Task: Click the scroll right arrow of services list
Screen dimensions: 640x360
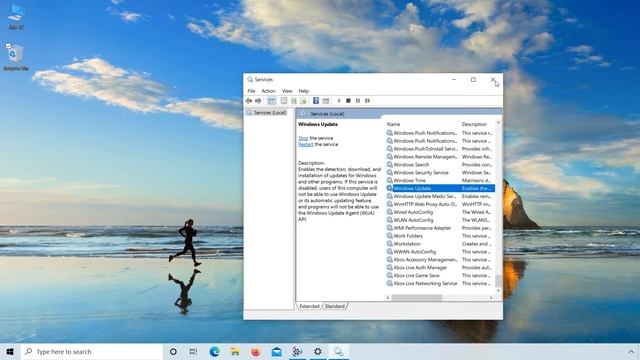Action: 491,298
